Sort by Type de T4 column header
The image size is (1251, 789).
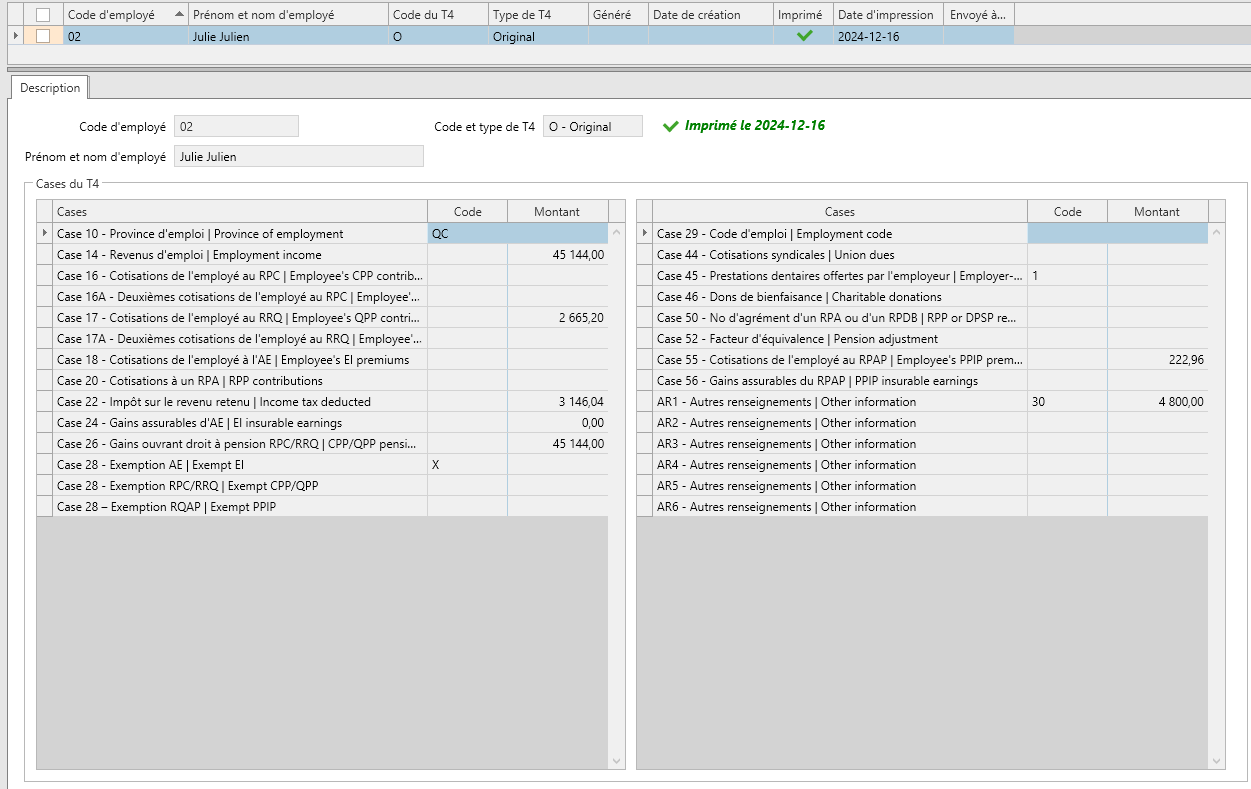(539, 15)
